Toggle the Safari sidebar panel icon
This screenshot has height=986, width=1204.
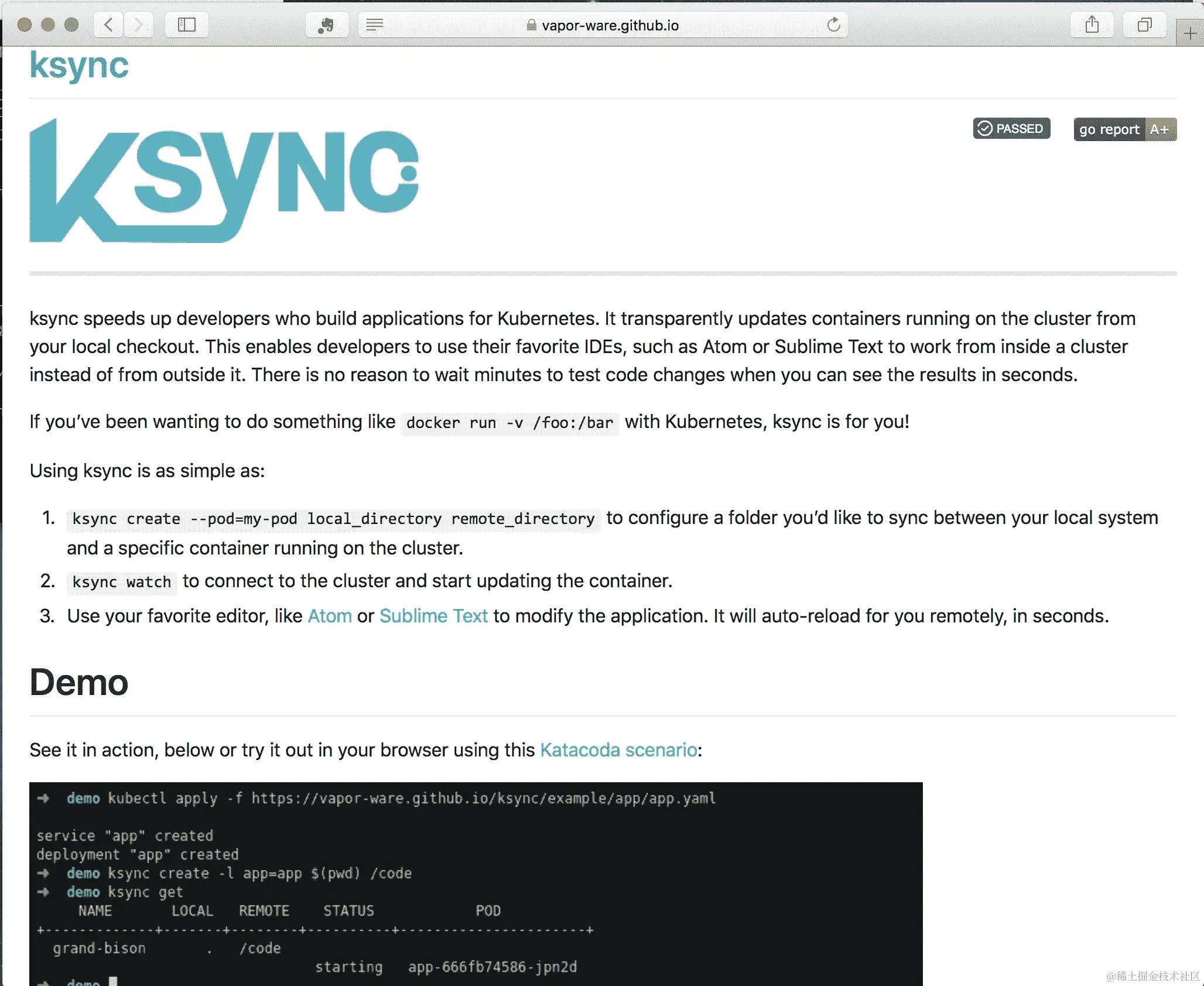(186, 25)
